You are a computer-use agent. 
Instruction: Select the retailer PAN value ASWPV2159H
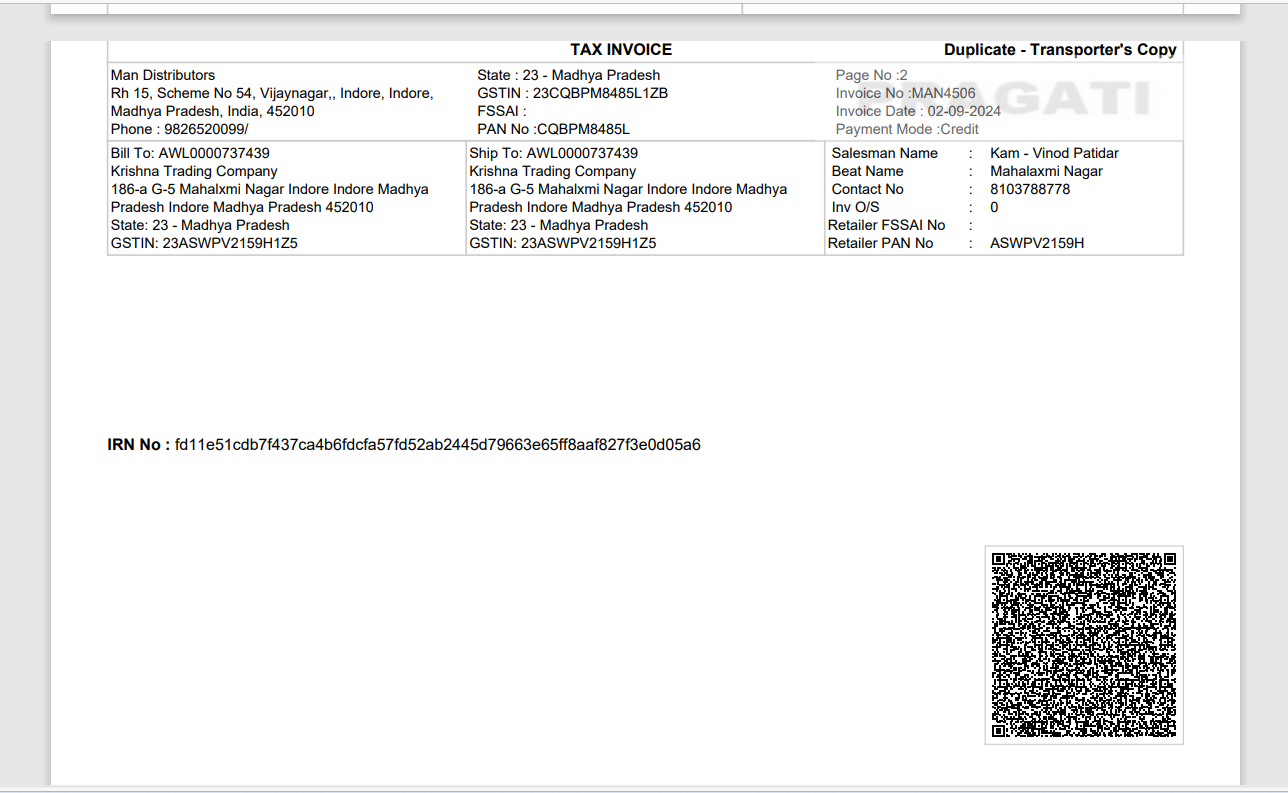click(x=1037, y=243)
